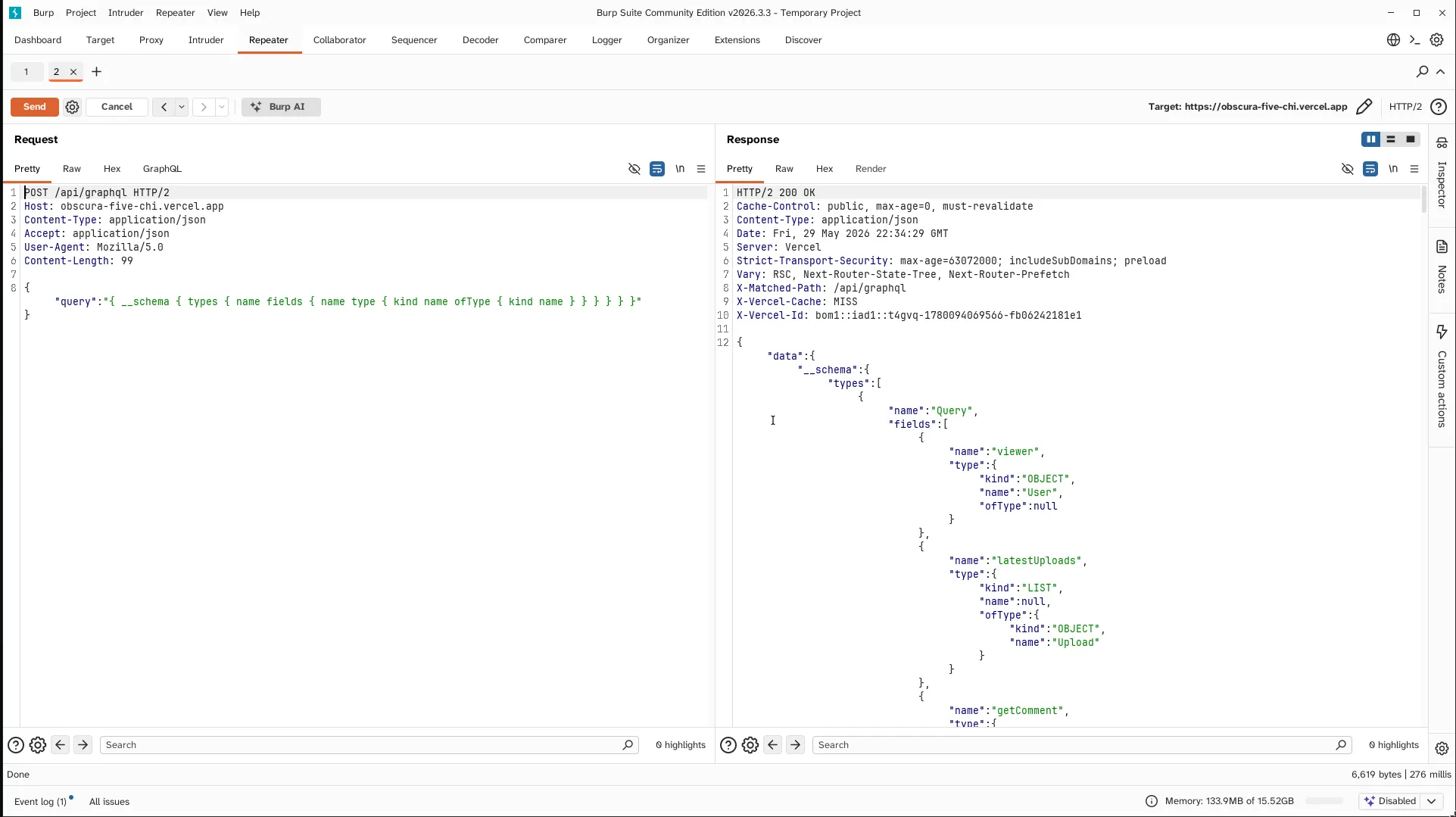
Task: Open the response Render tab
Action: tap(871, 169)
